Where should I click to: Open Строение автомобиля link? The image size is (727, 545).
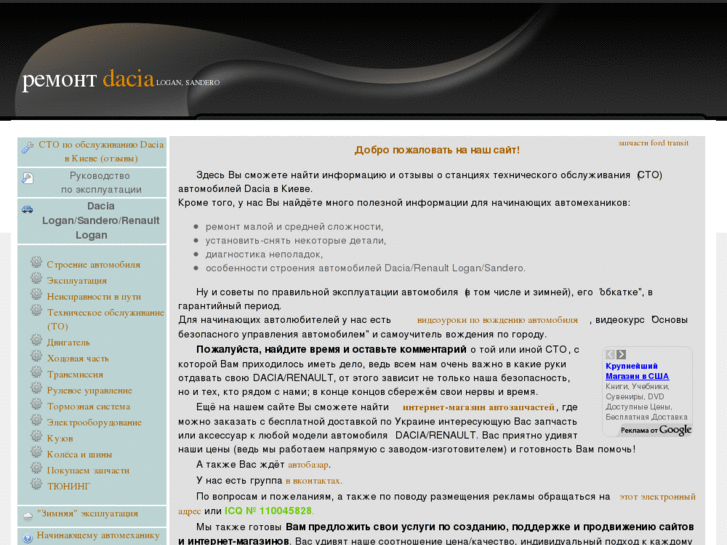point(93,264)
